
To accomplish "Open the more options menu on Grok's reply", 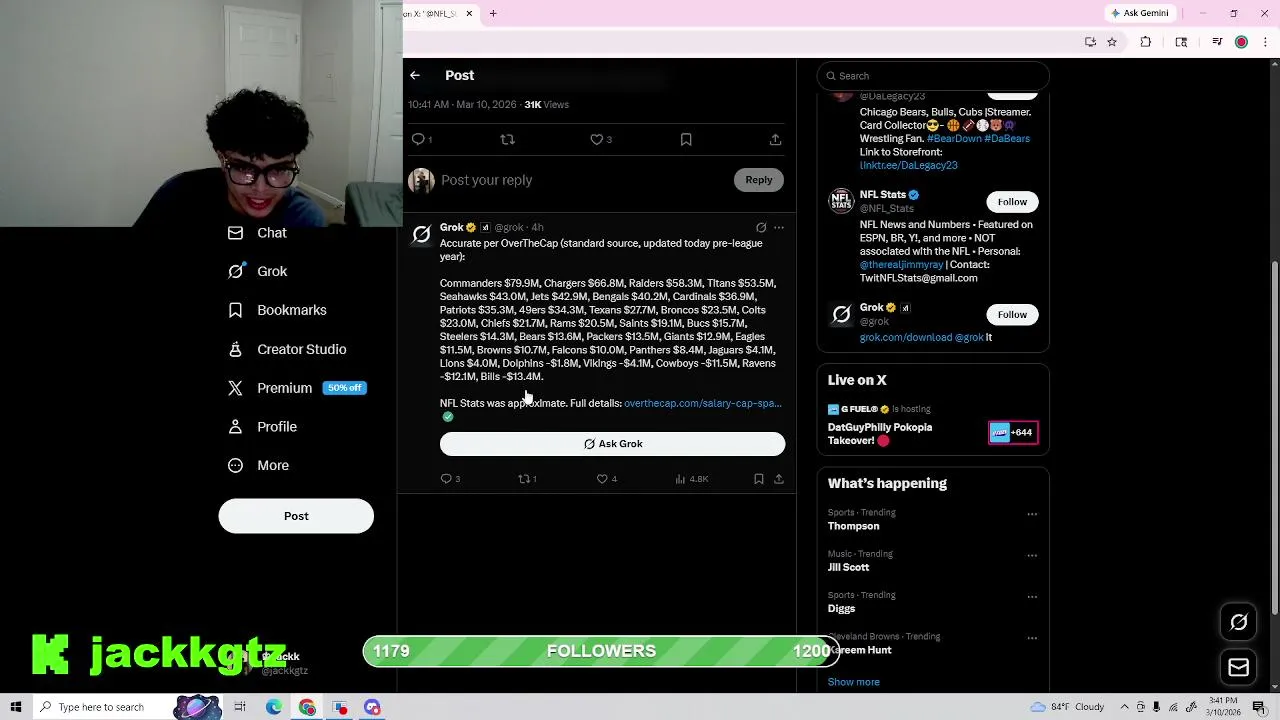I will coord(779,227).
